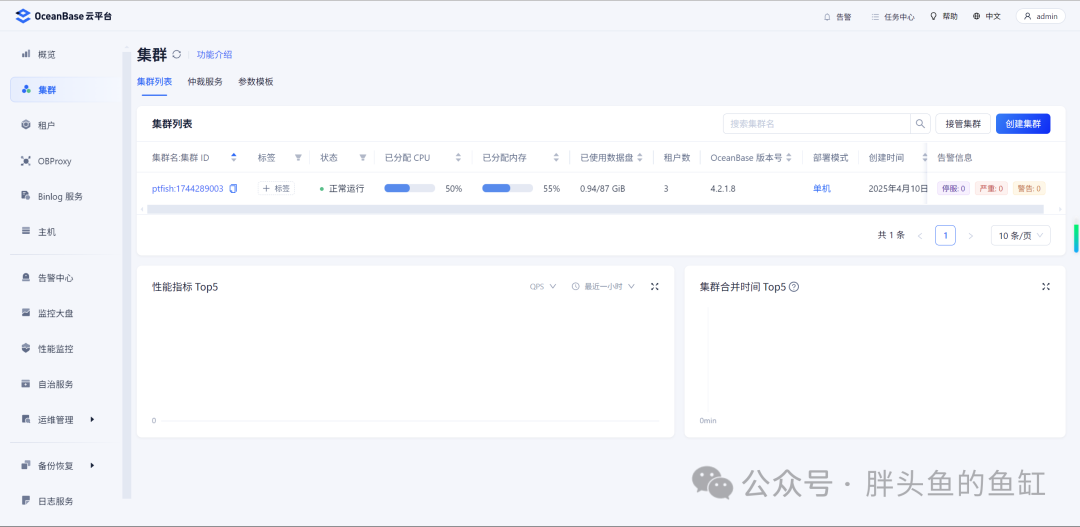Click the refresh icon beside 集群 title
Screen dimensions: 1080x527
coord(176,54)
